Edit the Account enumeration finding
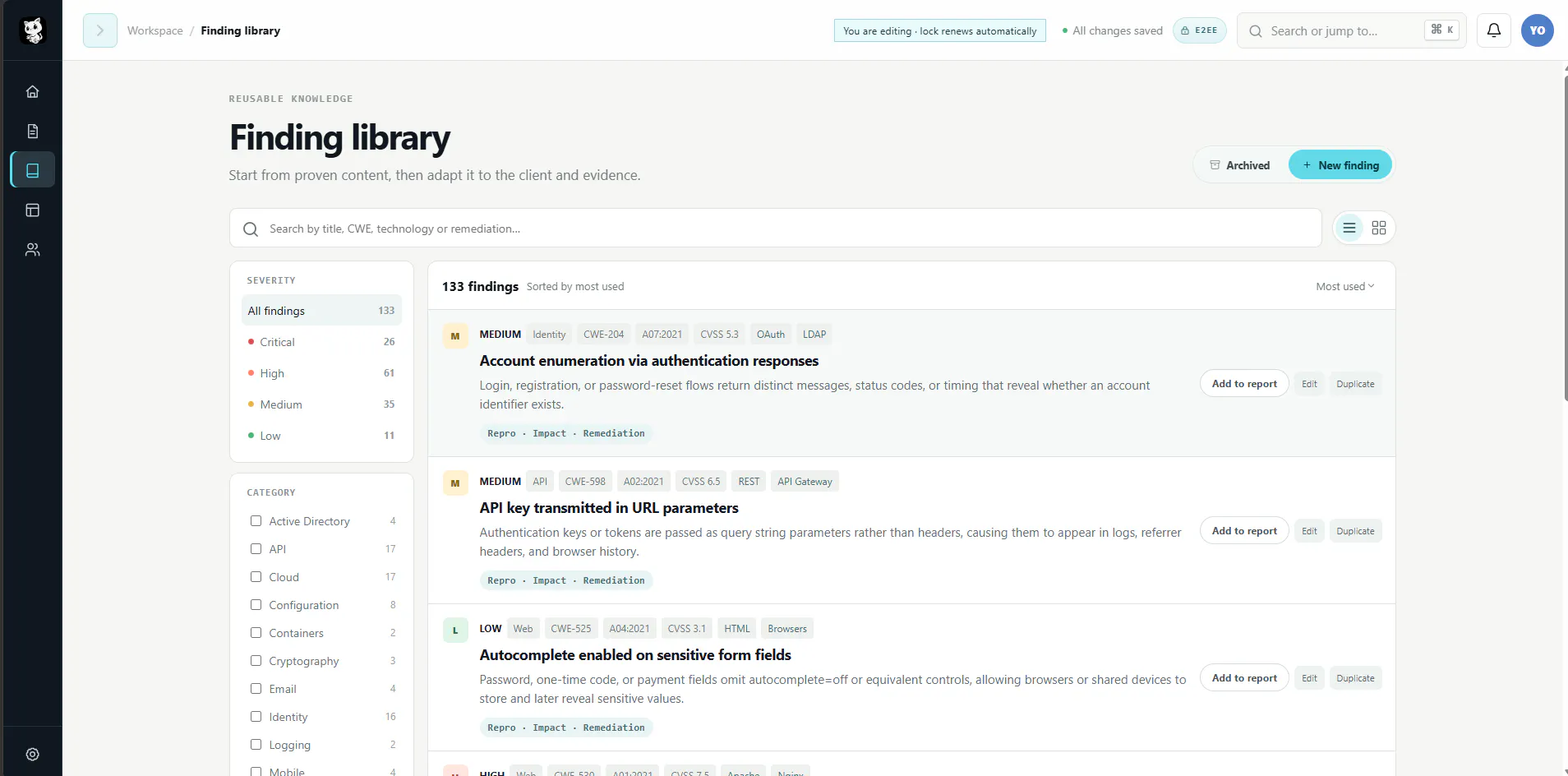1568x776 pixels. (x=1309, y=384)
